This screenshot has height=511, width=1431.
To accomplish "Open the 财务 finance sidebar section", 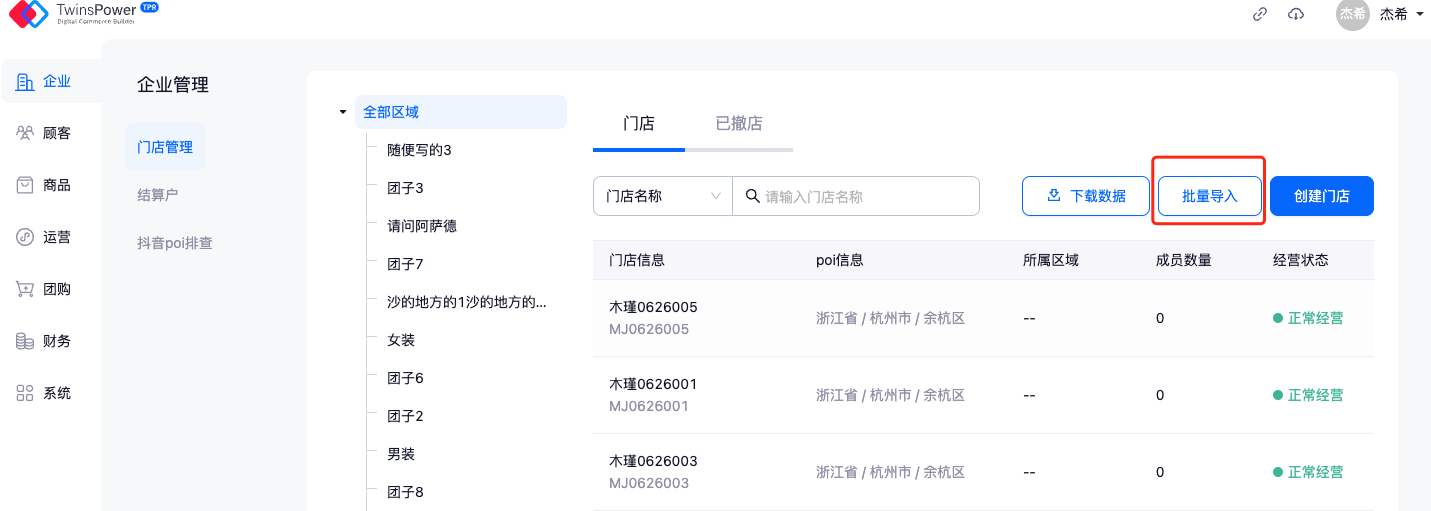I will point(45,341).
